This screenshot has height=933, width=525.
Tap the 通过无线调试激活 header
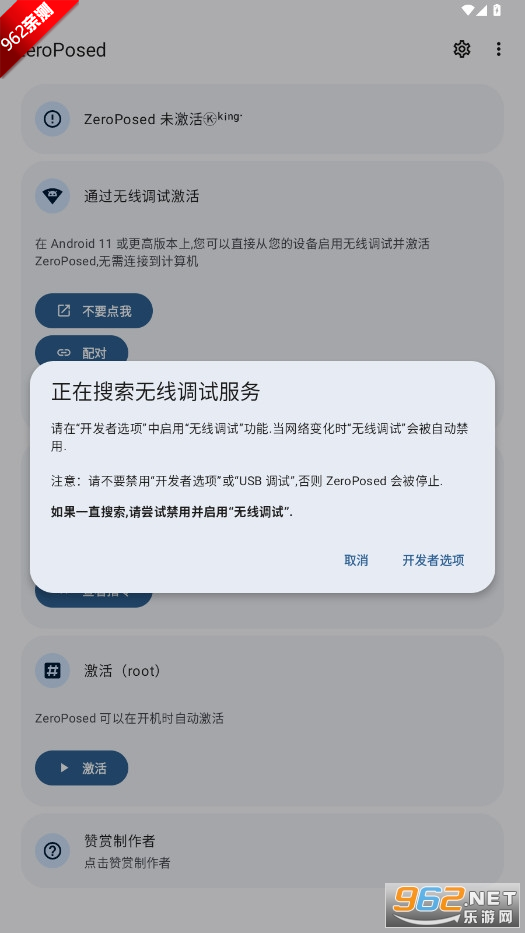tap(142, 196)
